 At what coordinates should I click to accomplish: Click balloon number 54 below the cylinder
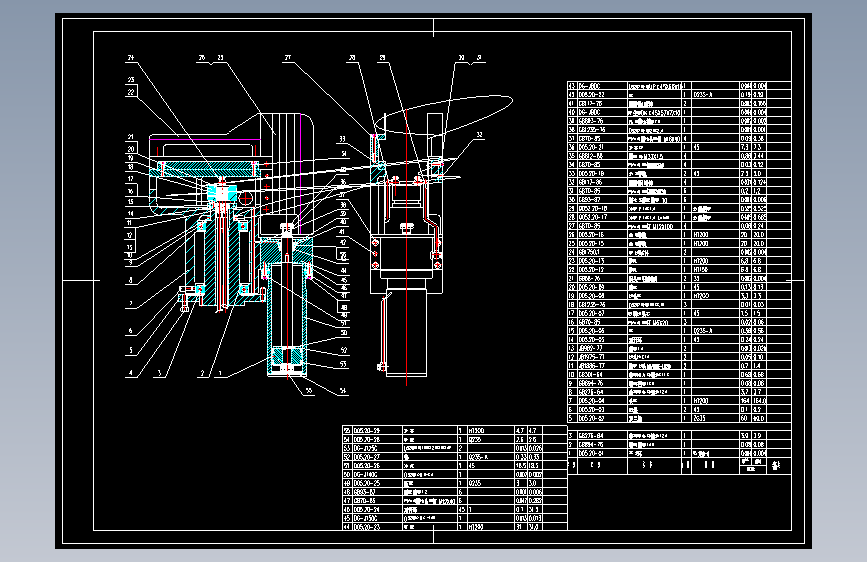point(343,391)
